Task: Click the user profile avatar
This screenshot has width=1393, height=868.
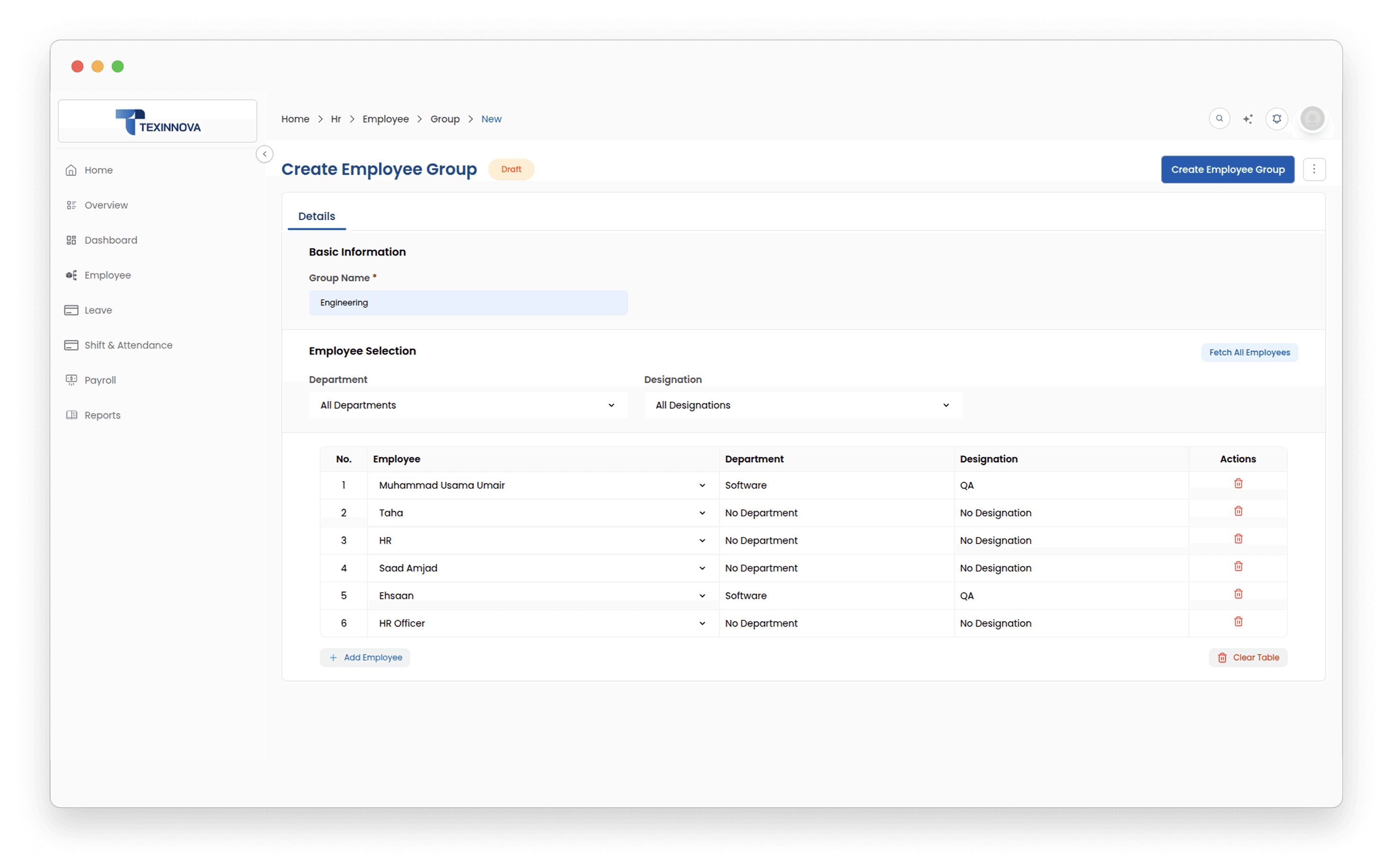Action: tap(1312, 119)
